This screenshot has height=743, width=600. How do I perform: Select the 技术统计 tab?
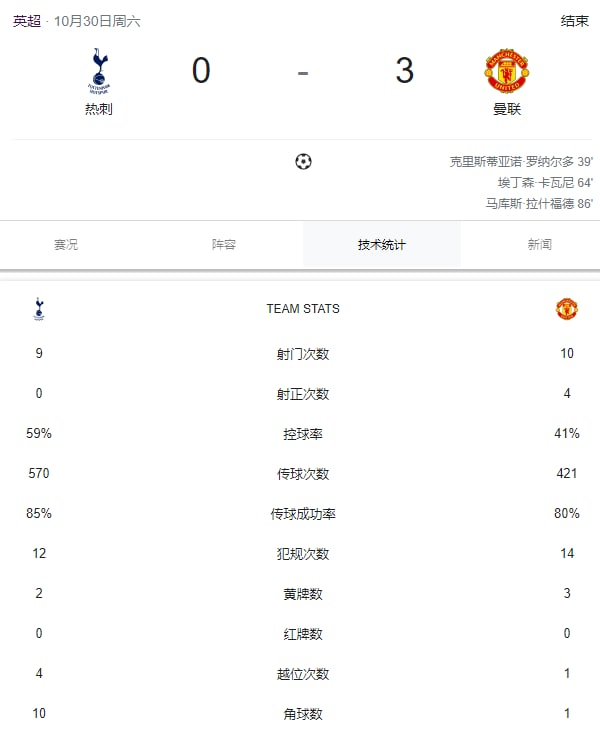382,245
